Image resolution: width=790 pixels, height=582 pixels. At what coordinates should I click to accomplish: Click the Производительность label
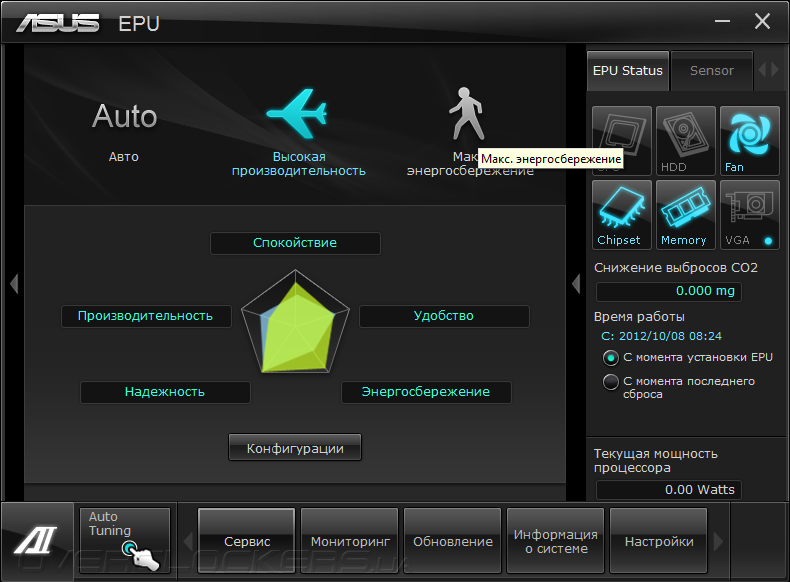pos(146,316)
